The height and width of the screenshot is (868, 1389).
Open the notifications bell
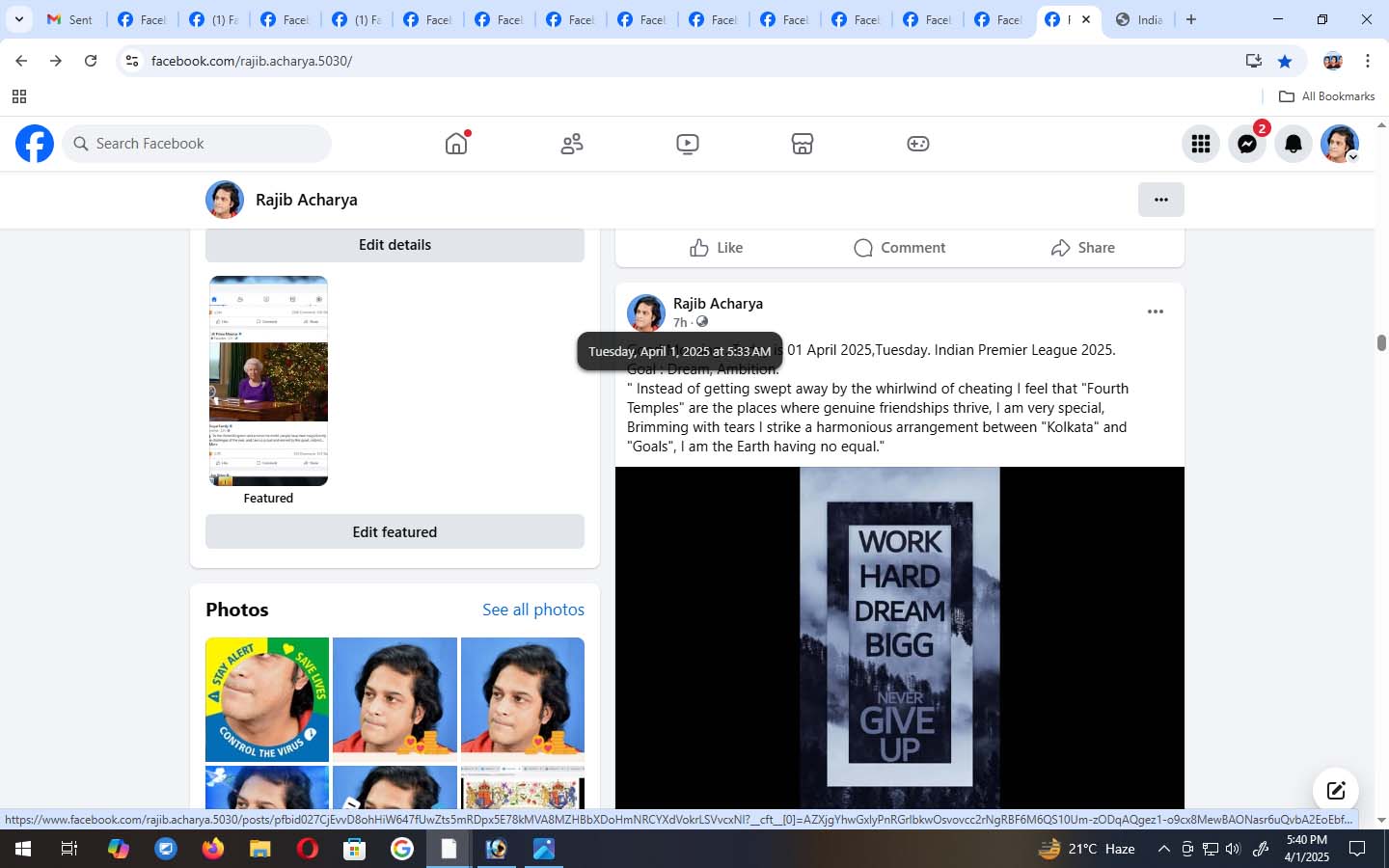click(1294, 144)
